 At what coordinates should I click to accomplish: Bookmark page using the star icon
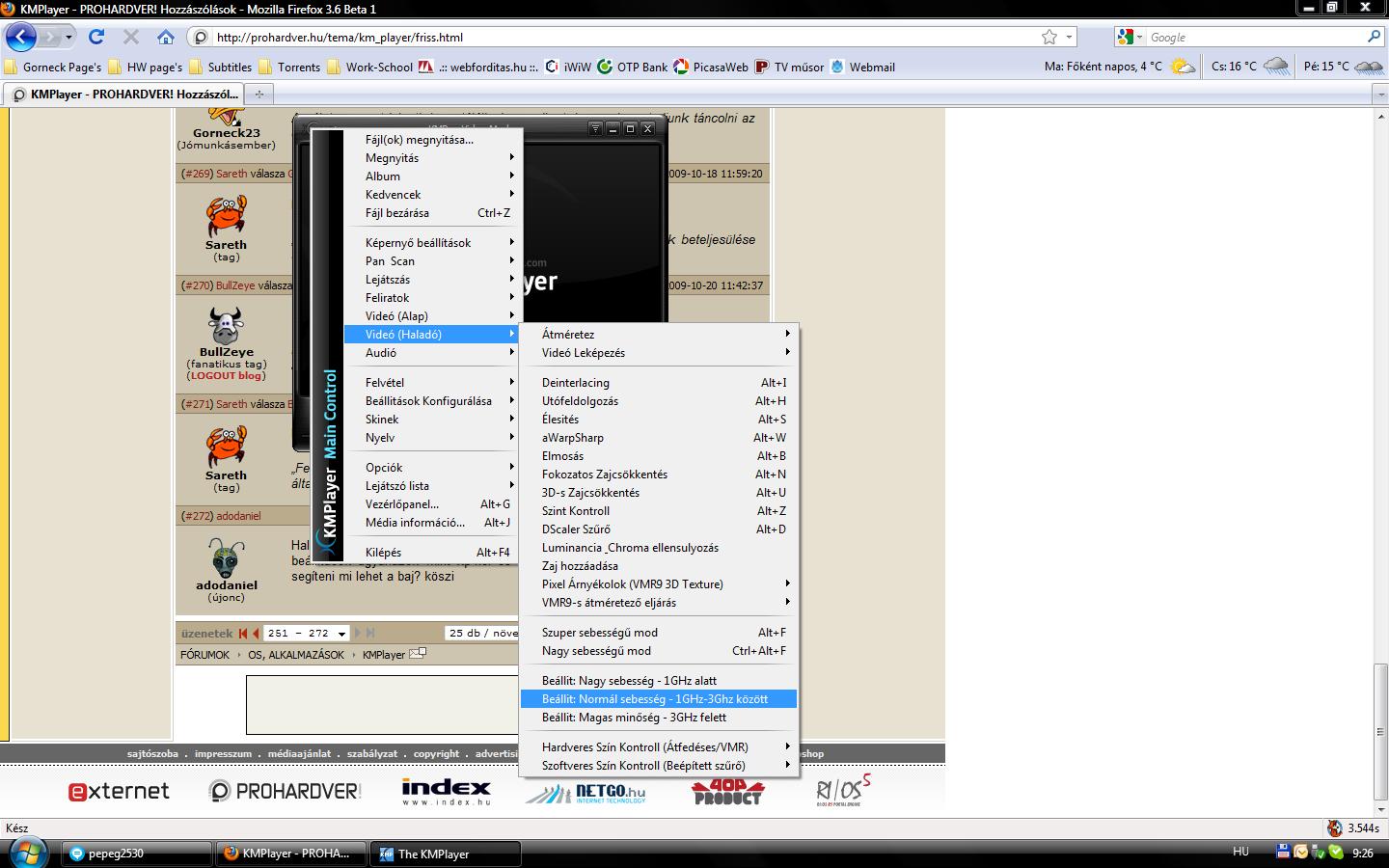tap(1049, 37)
